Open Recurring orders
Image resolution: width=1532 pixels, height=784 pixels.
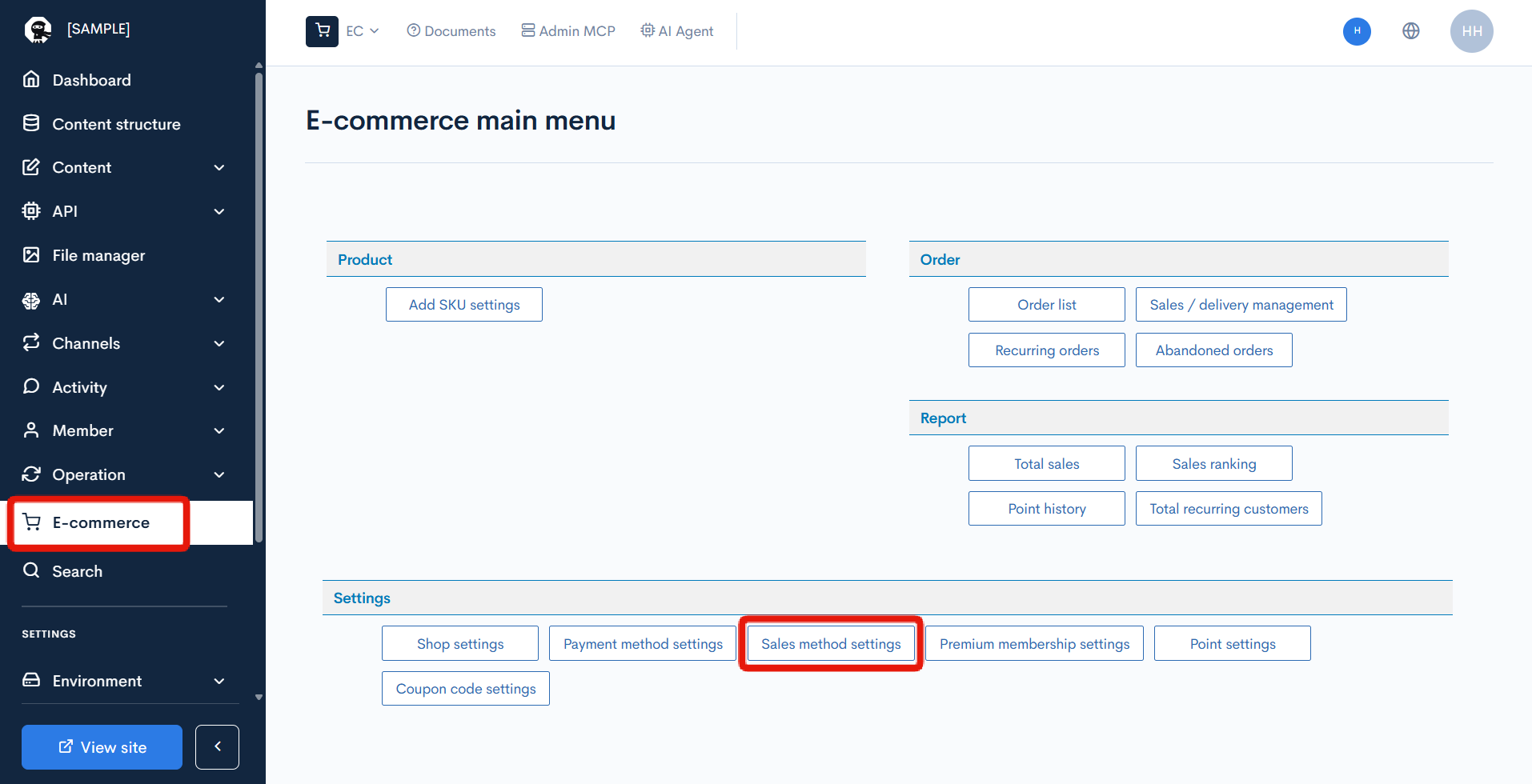tap(1046, 350)
